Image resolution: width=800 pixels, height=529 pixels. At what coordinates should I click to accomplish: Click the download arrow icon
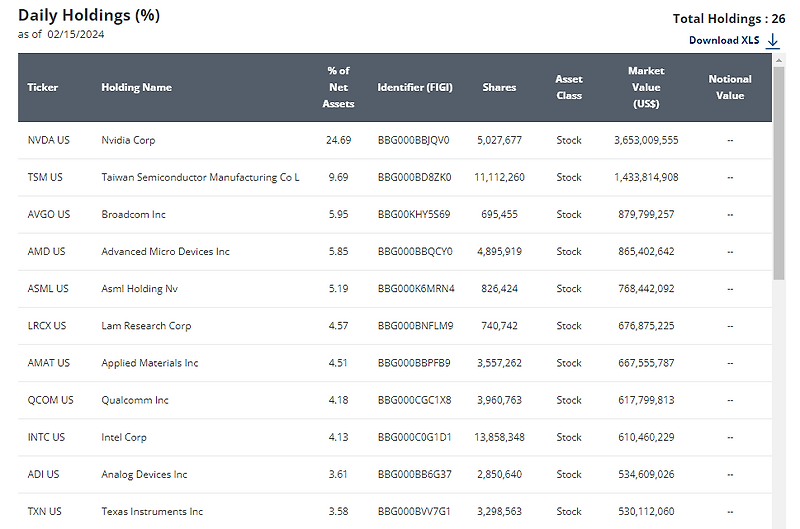(x=772, y=41)
